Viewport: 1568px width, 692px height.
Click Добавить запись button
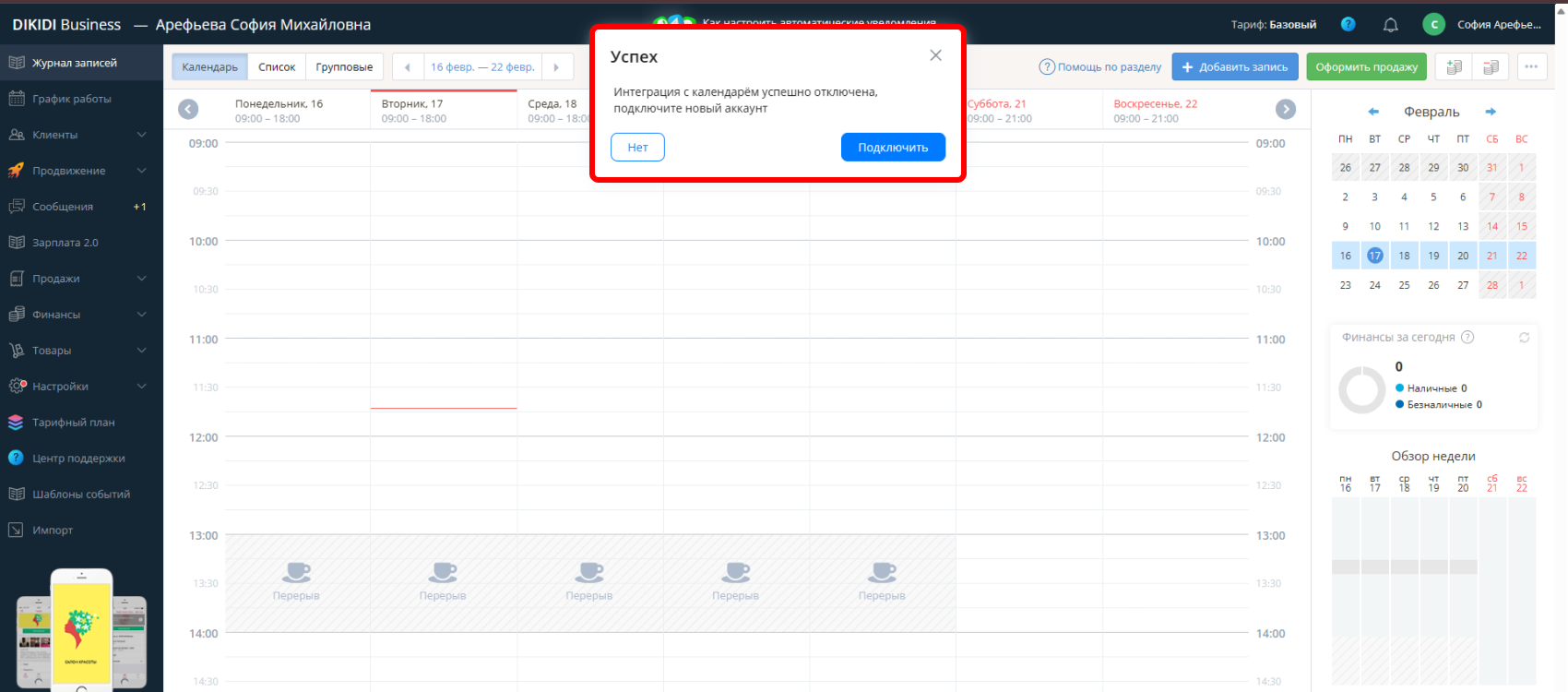coord(1234,66)
